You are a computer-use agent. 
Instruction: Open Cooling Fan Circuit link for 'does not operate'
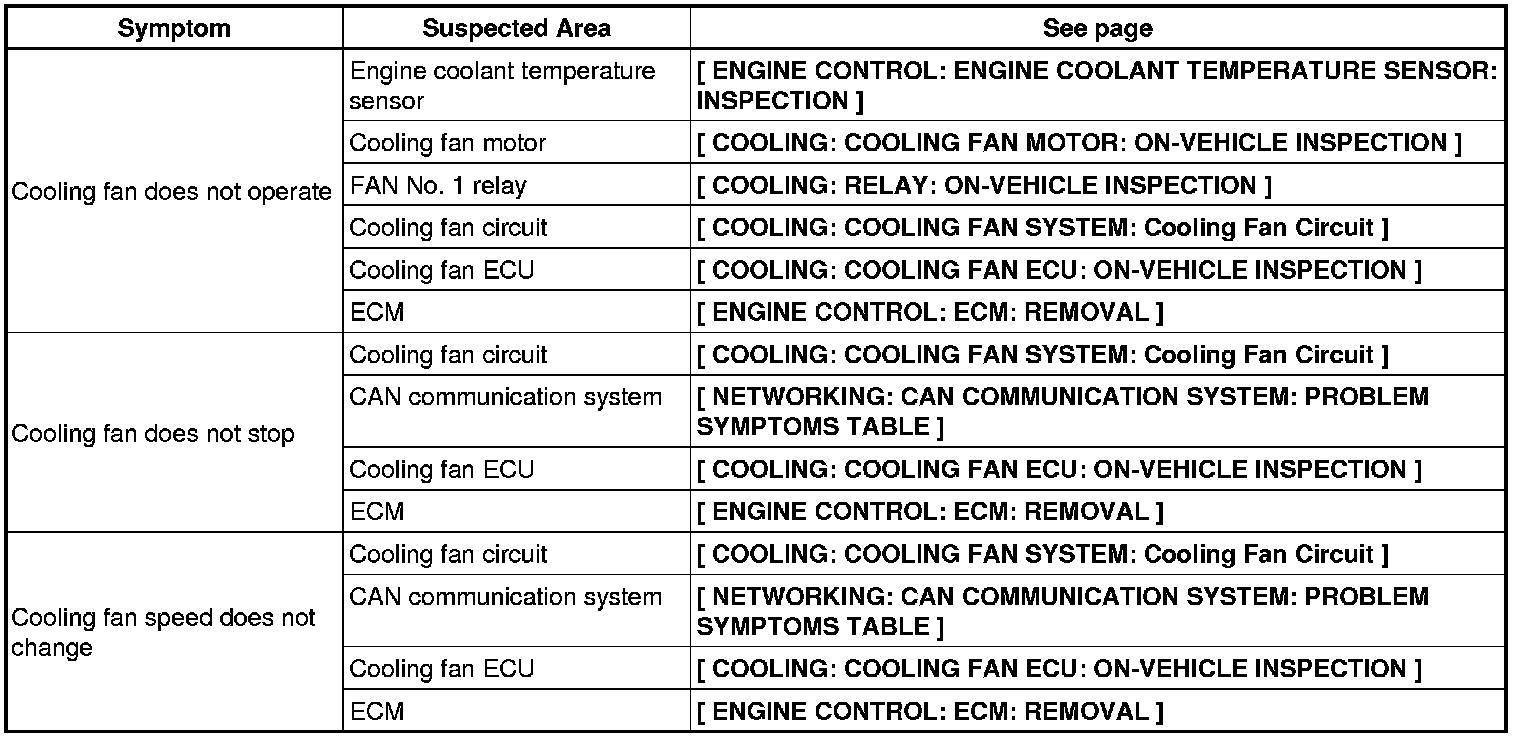click(1042, 228)
